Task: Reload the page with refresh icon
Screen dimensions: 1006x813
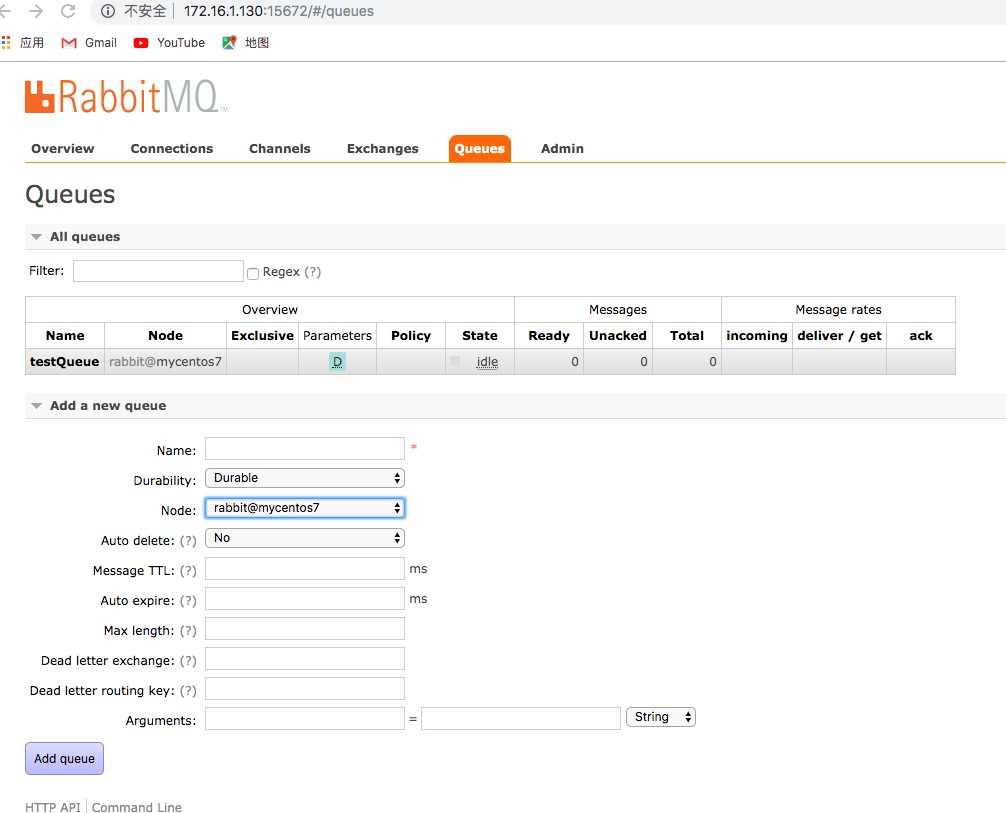Action: pyautogui.click(x=67, y=11)
